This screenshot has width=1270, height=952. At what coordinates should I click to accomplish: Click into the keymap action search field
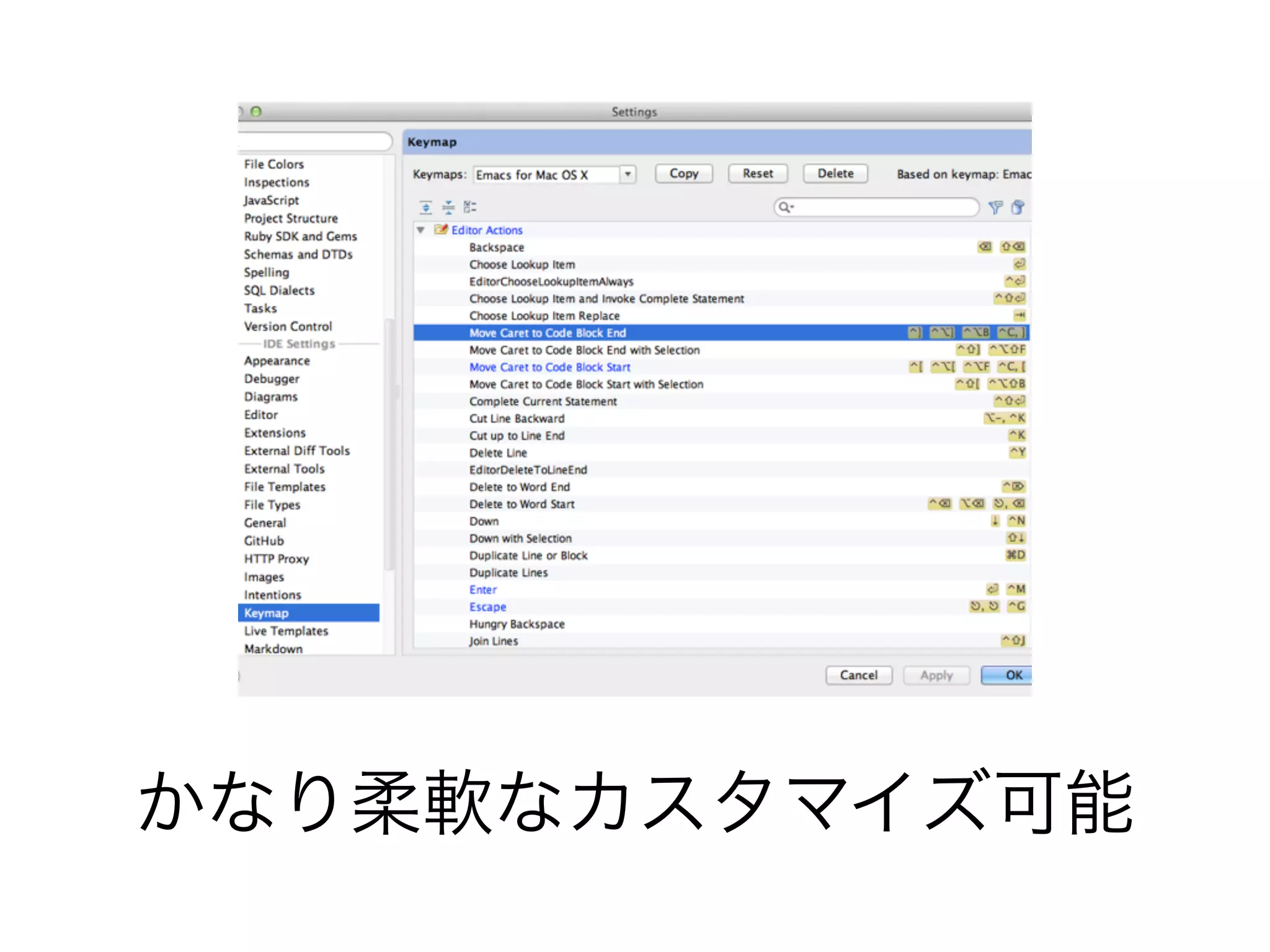pos(884,207)
